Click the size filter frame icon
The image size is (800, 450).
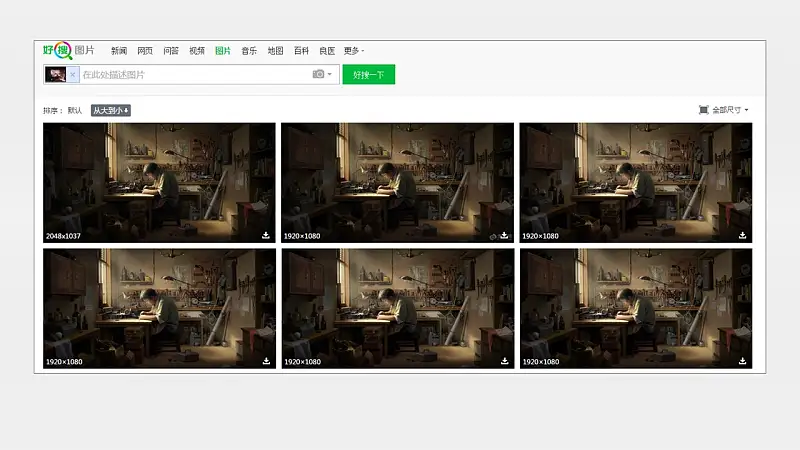point(704,110)
